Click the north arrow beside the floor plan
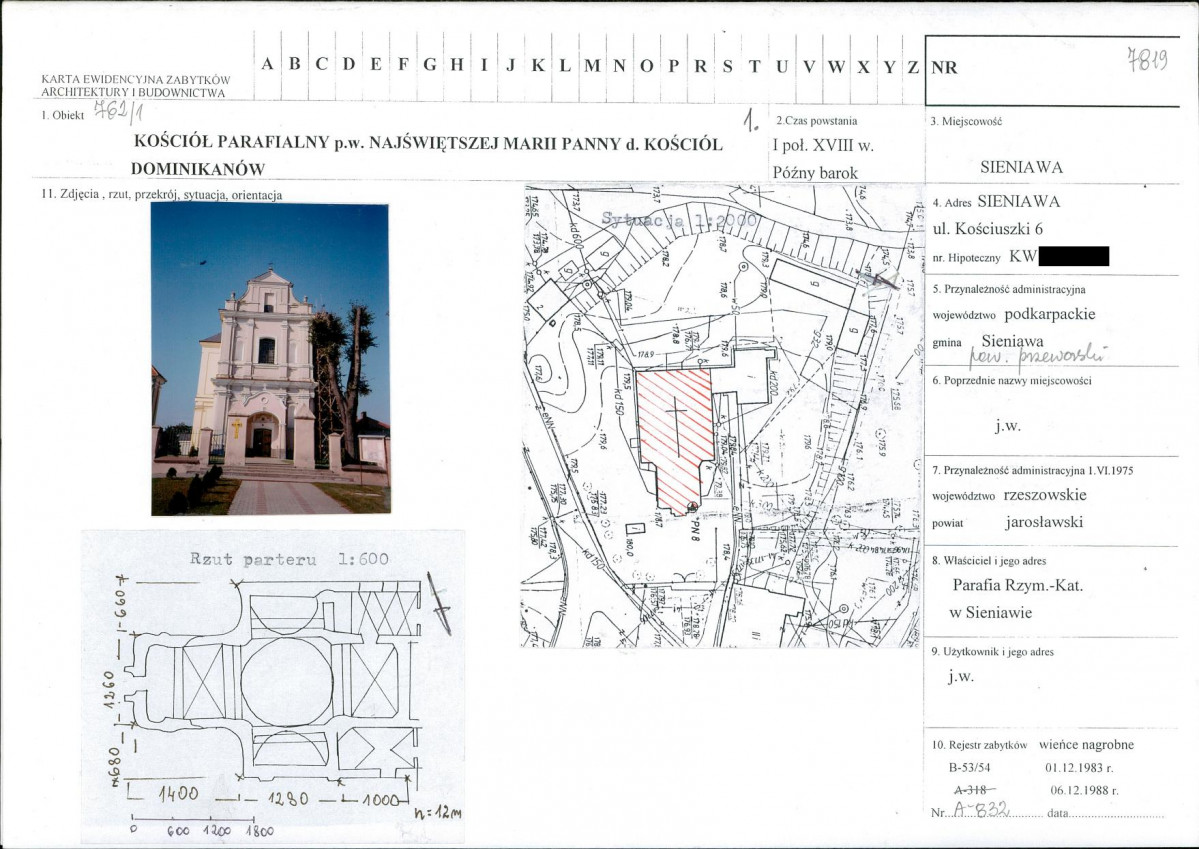 [x=438, y=604]
